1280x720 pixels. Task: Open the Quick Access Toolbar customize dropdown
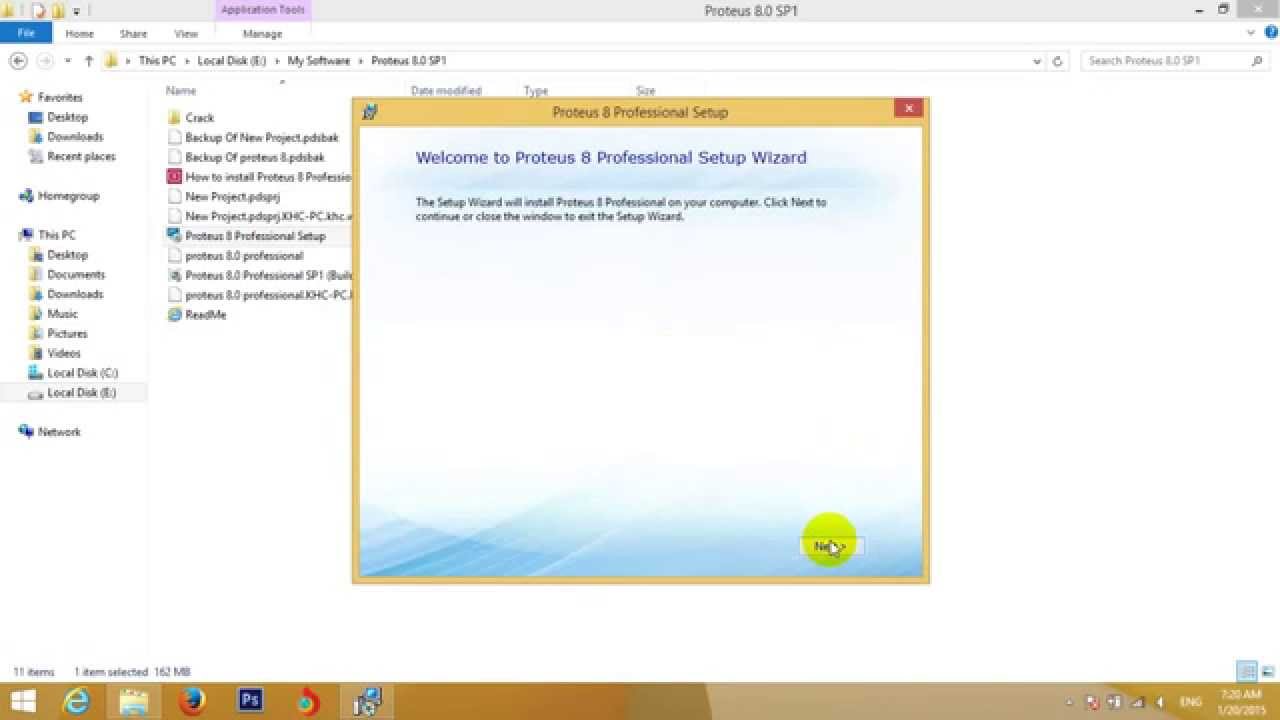(76, 11)
